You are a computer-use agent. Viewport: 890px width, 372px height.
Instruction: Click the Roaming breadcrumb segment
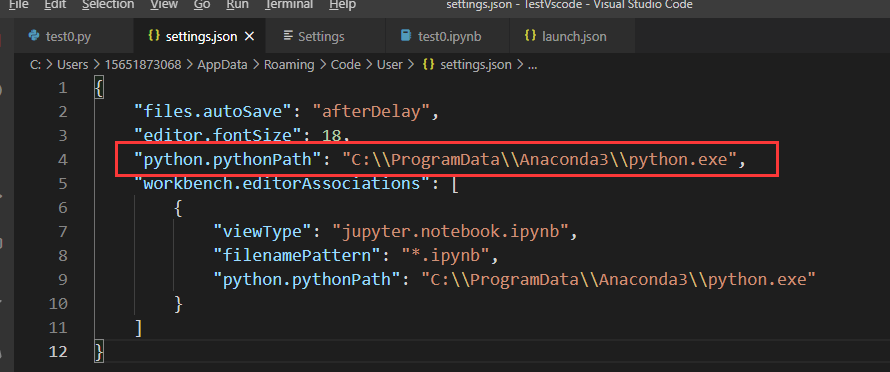tap(289, 65)
